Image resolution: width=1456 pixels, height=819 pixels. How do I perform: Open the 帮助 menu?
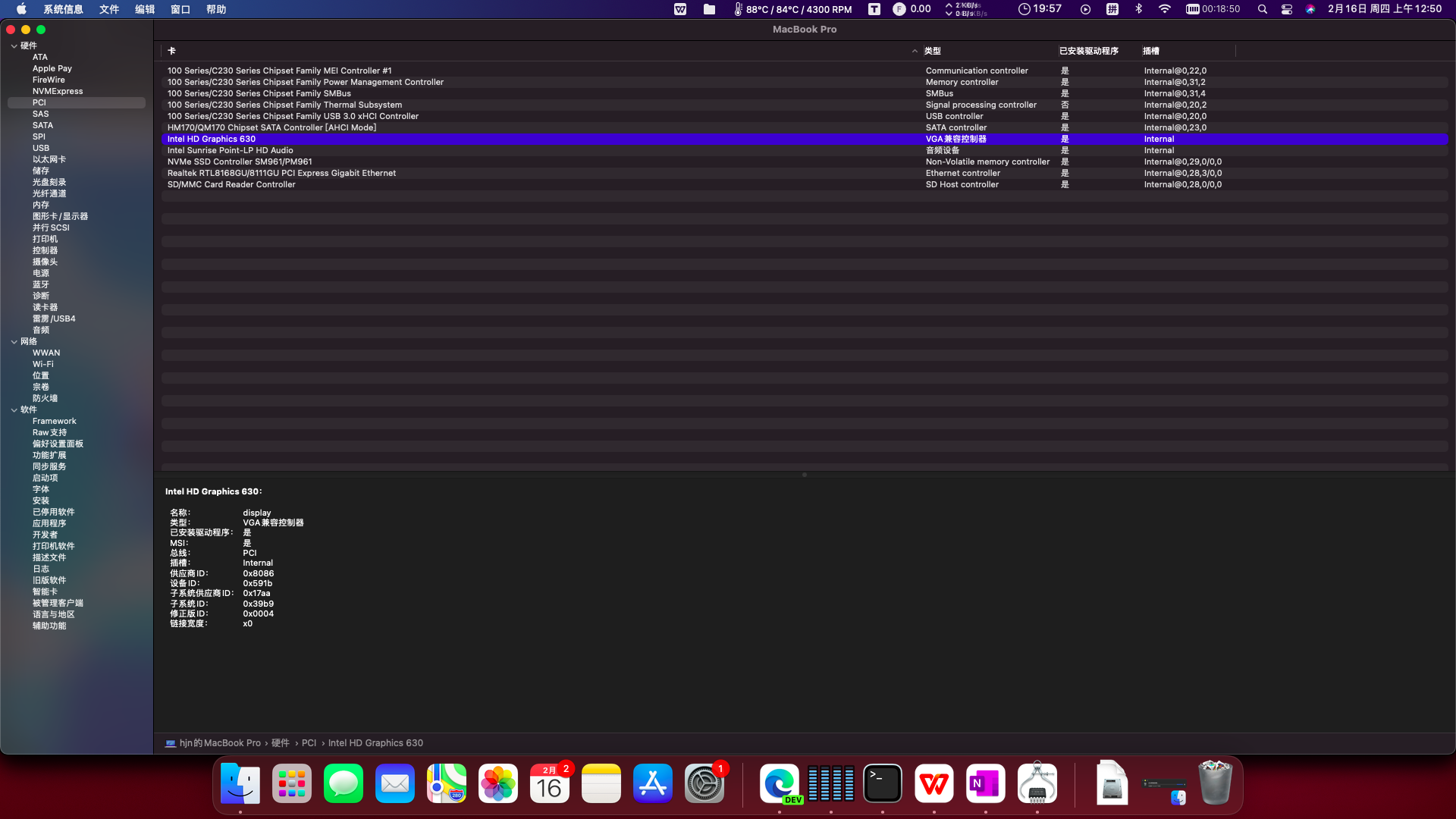(216, 9)
